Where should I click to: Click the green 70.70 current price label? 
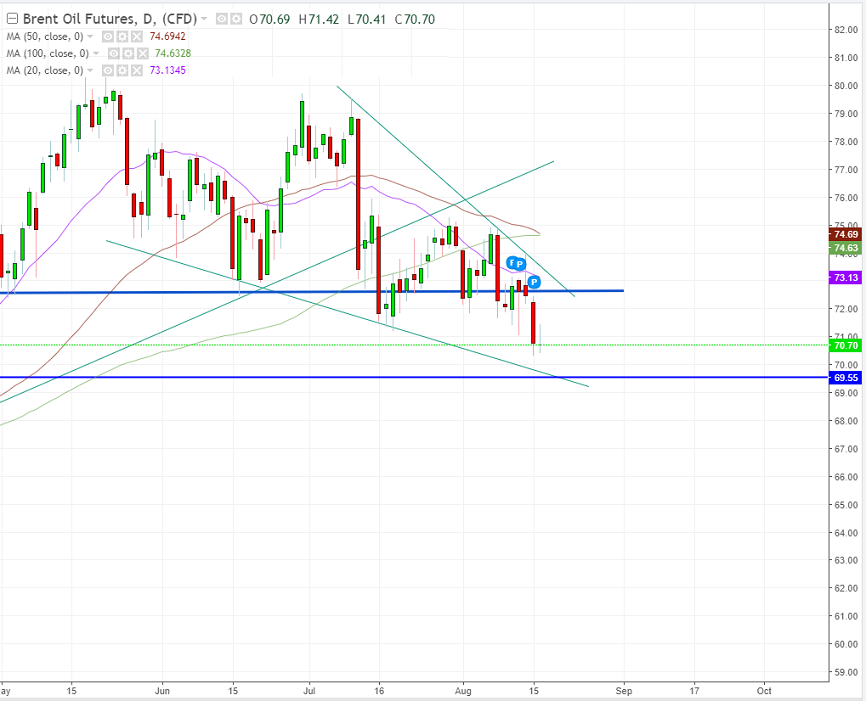click(x=845, y=345)
